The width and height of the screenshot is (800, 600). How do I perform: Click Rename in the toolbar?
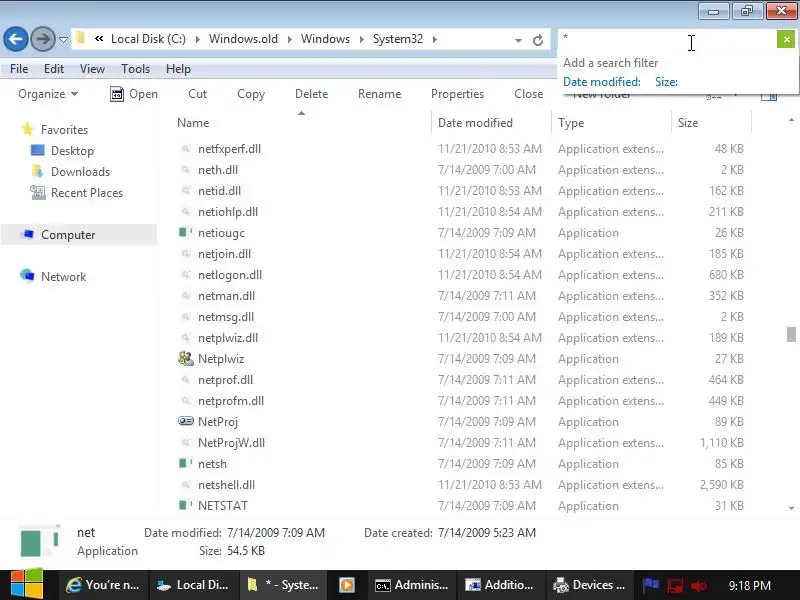coord(380,94)
